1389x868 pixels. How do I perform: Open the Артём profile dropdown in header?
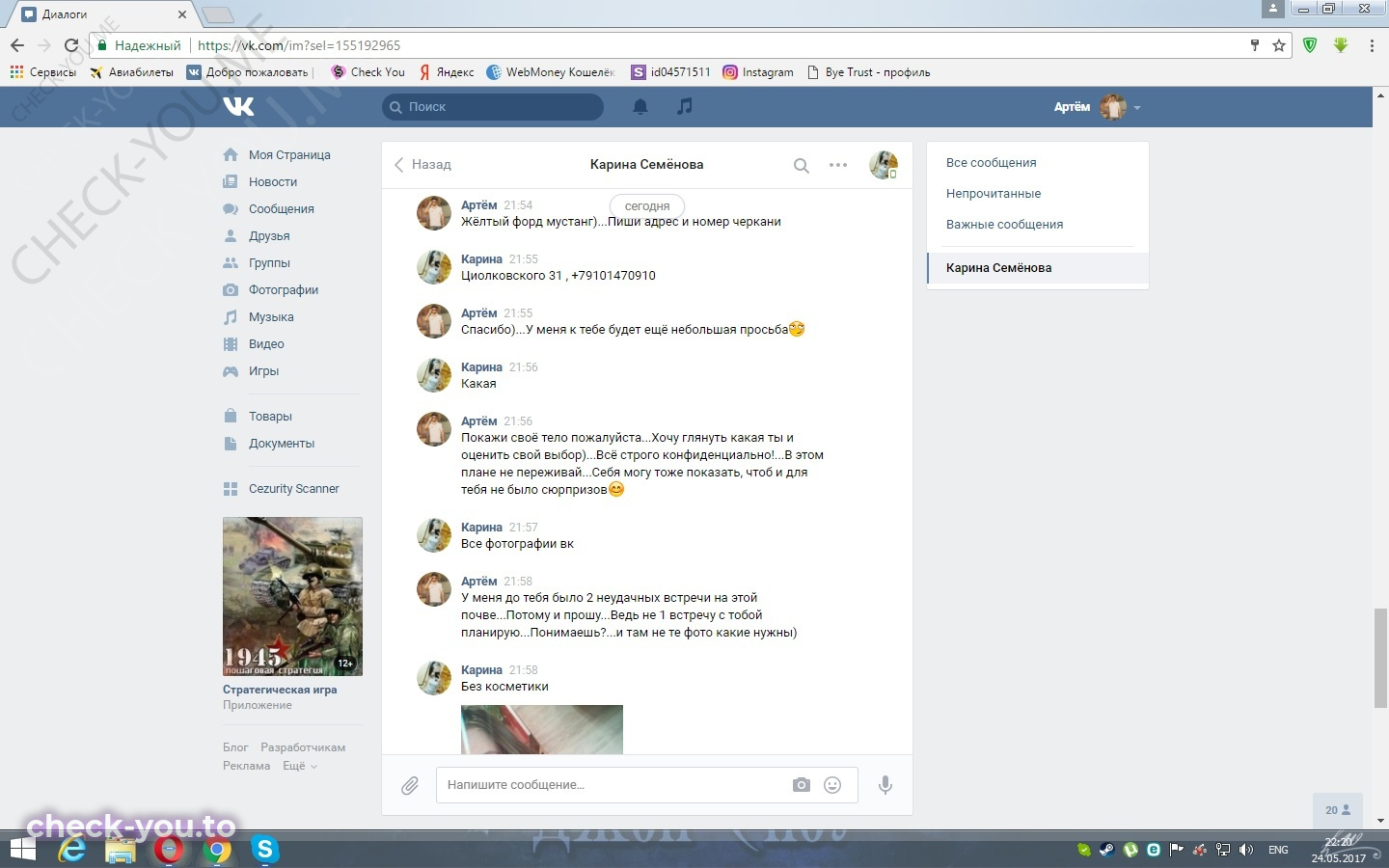click(1097, 107)
